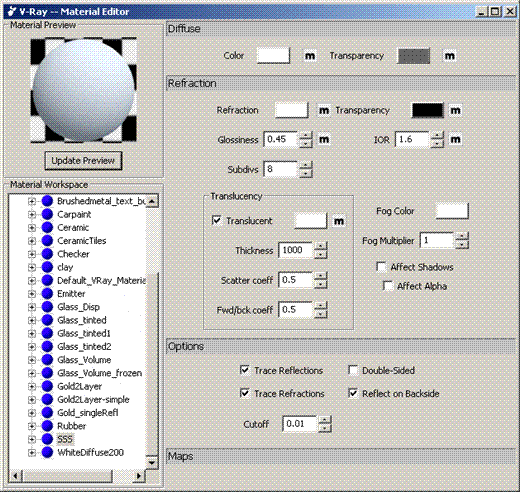Screen dimensions: 520x492
Task: Click the blue sphere icon next to Carpaint
Action: point(47,214)
